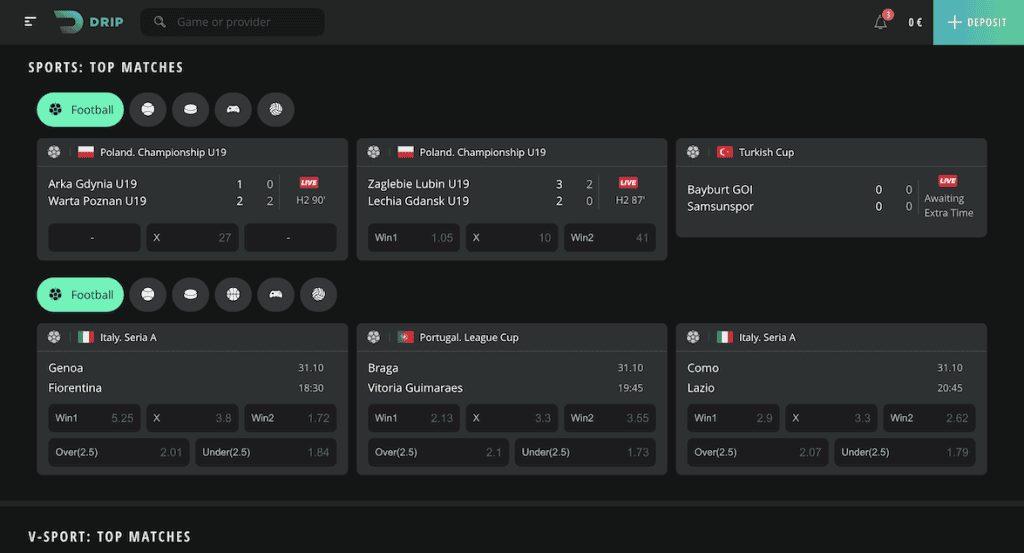Viewport: 1024px width, 553px height.
Task: Select the X draw odds 27 for Arka Gdynia U19
Action: tap(191, 238)
